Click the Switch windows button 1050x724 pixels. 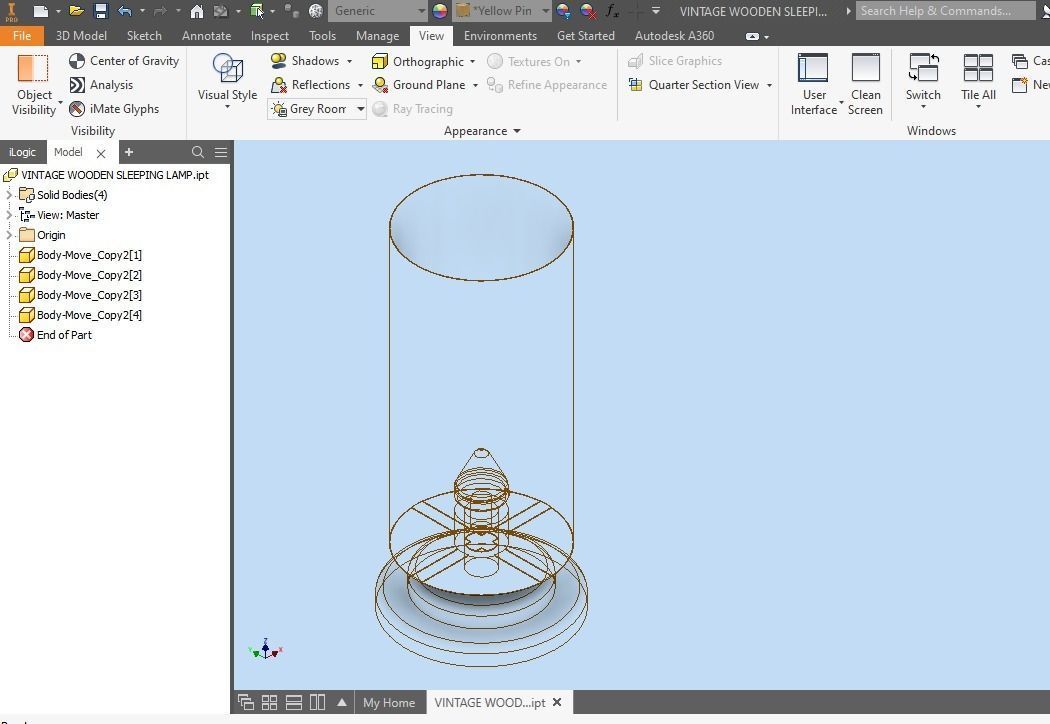pyautogui.click(x=923, y=80)
